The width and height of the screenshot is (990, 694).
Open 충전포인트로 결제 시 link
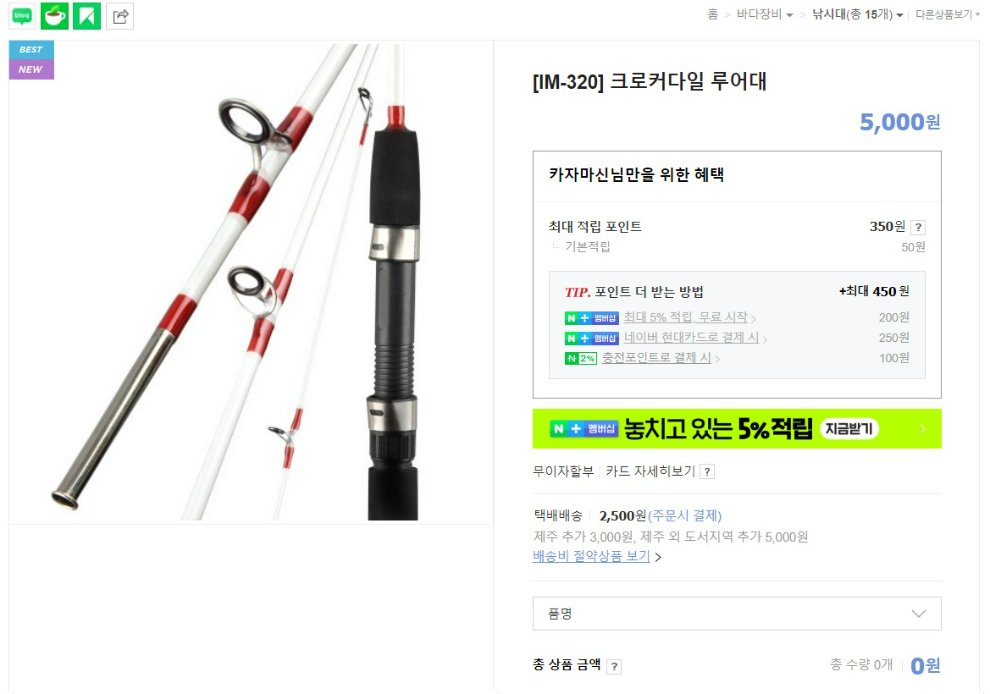656,358
